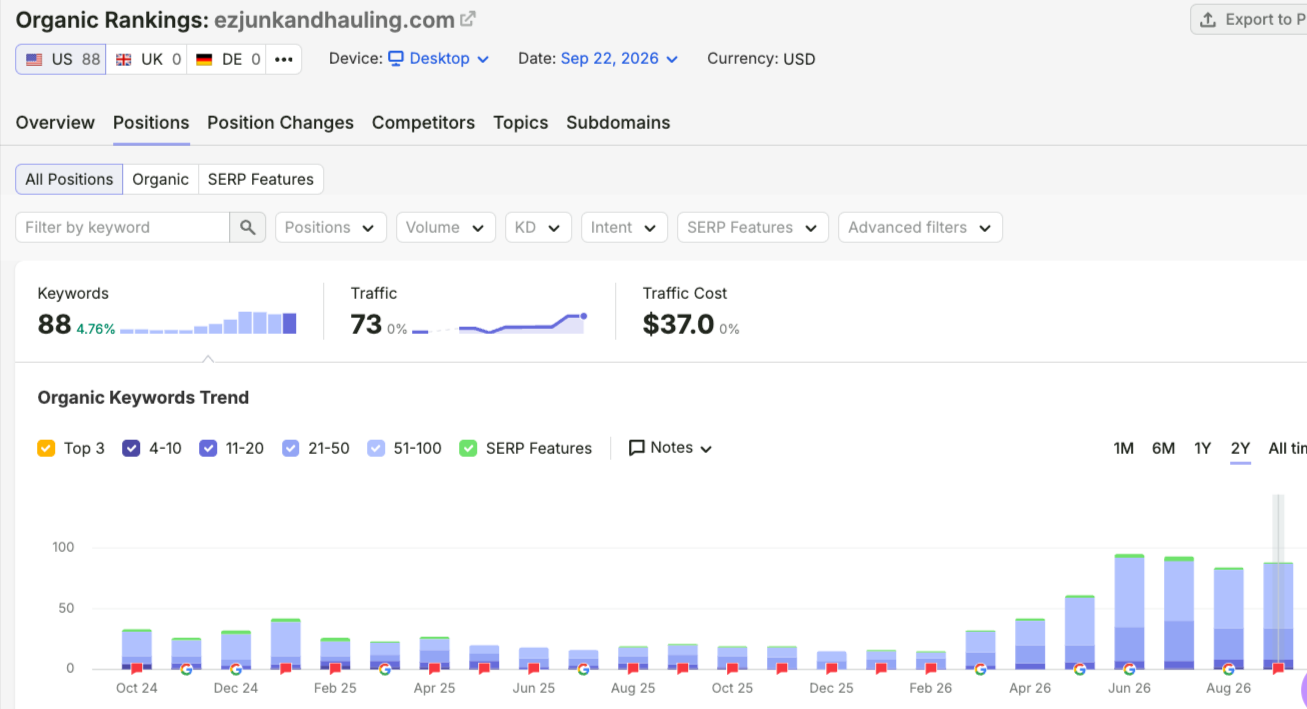Expand the Volume filter dropdown
The width and height of the screenshot is (1307, 709).
click(446, 227)
